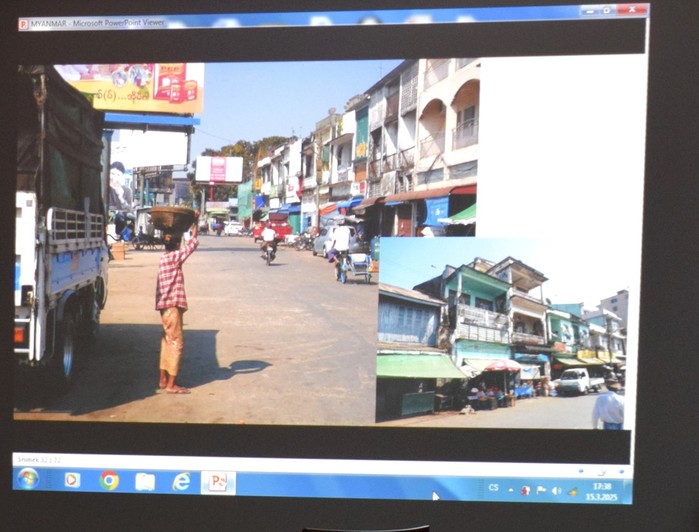Click the inset photo of teal buildings

502,333
